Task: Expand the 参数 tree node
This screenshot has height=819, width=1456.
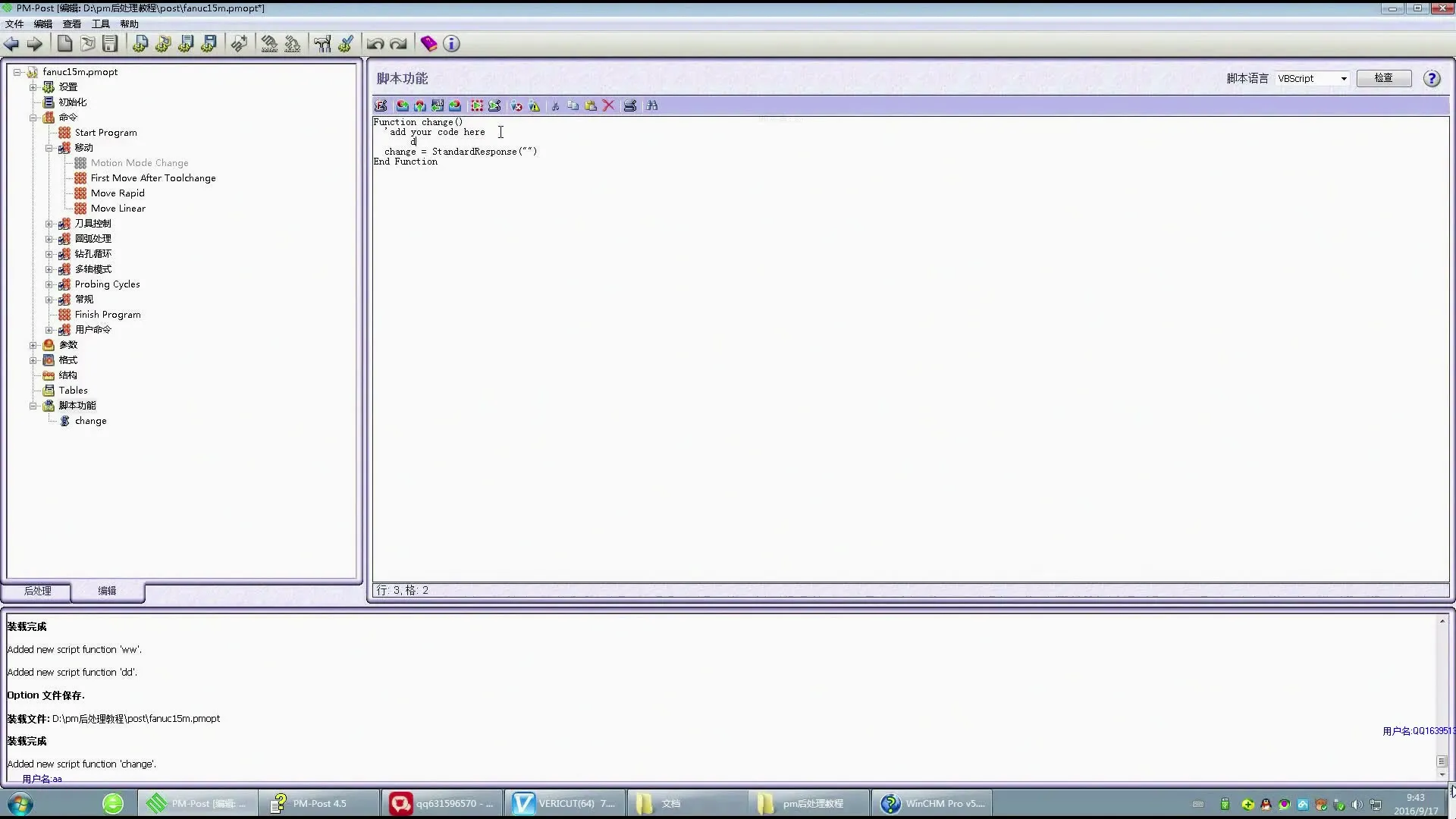Action: [x=33, y=345]
